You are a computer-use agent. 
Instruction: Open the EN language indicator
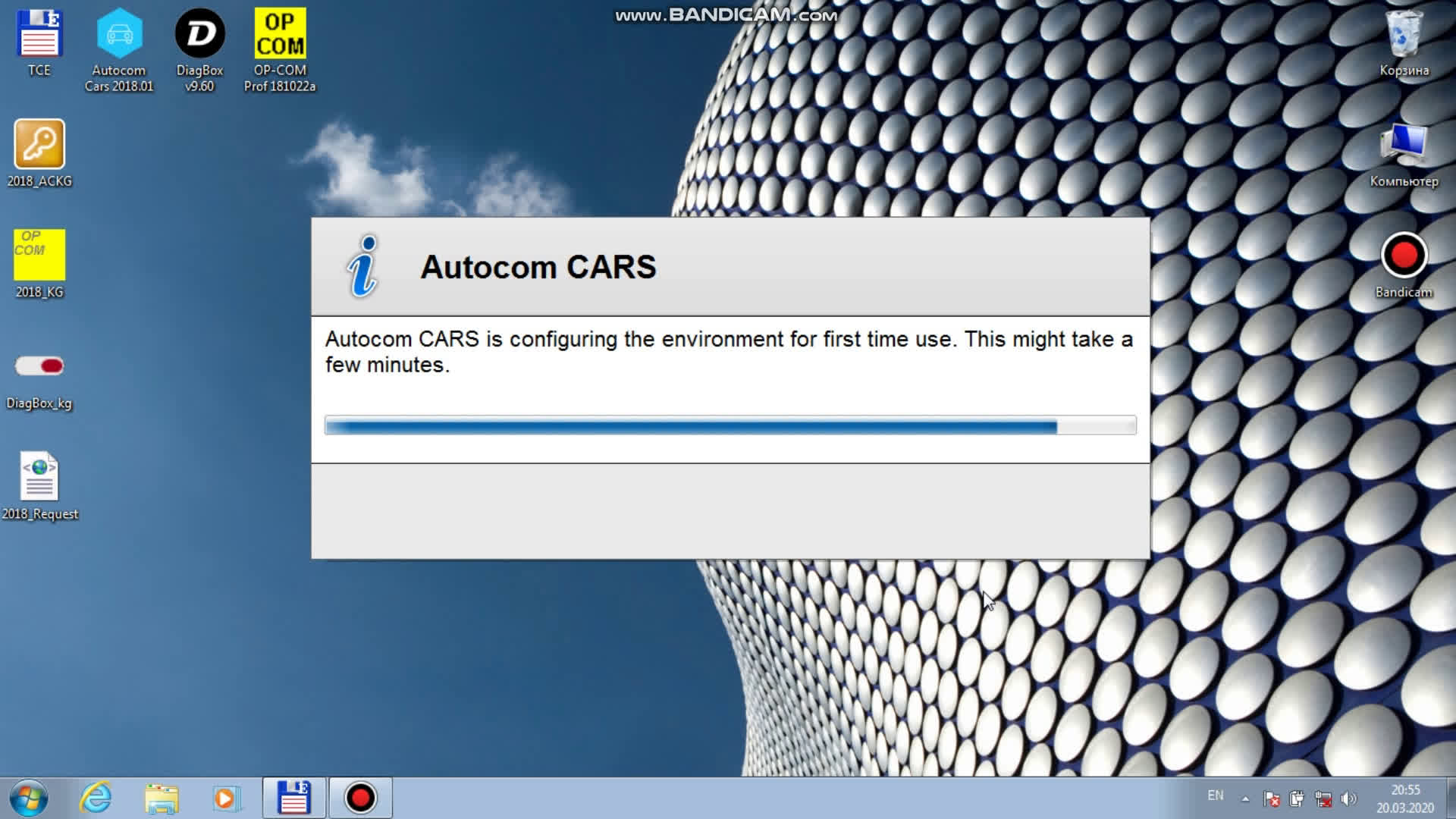pyautogui.click(x=1216, y=795)
